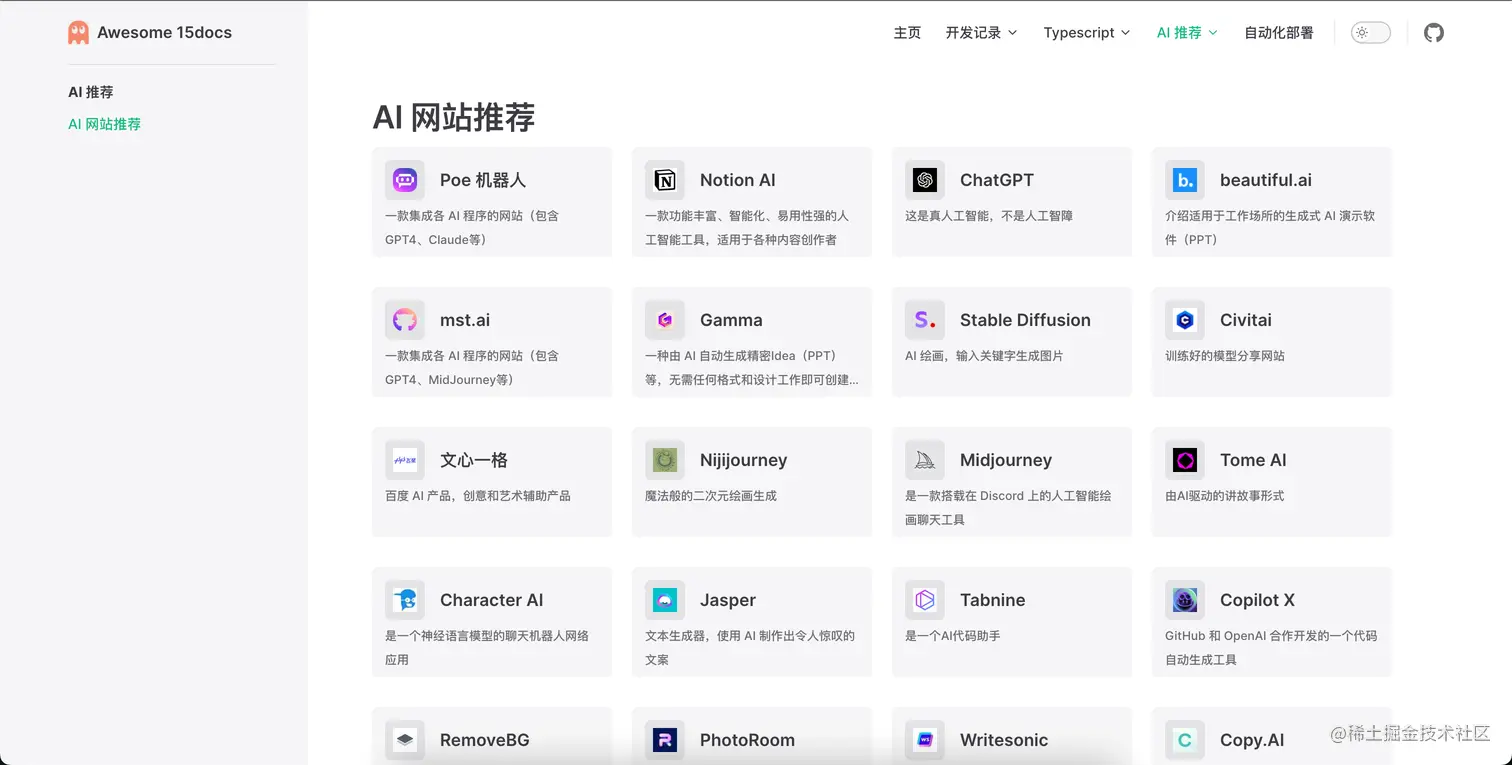Click the Nijijourney green icon
Image resolution: width=1512 pixels, height=765 pixels.
[664, 459]
